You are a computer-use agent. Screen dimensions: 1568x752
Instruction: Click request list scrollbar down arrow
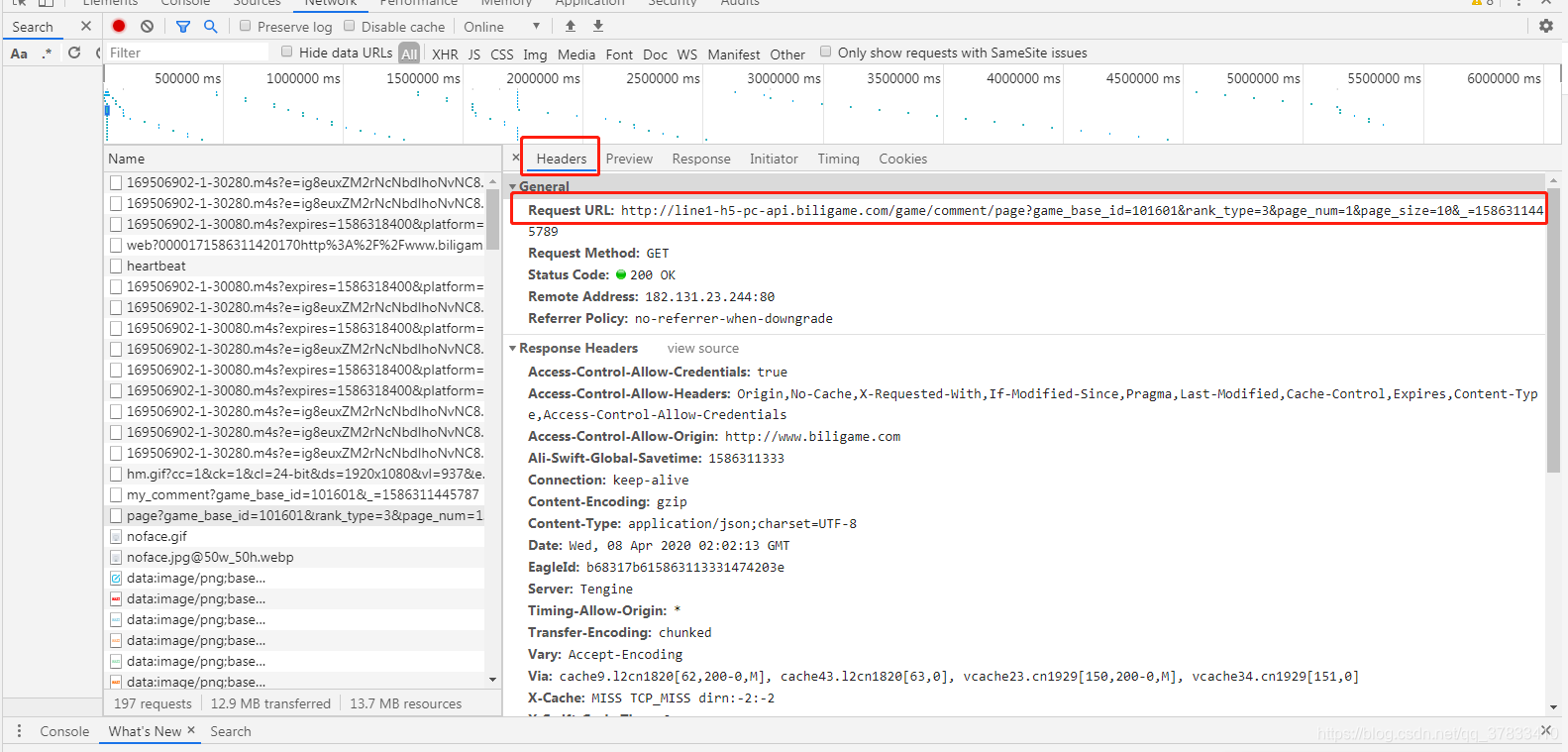tap(493, 681)
